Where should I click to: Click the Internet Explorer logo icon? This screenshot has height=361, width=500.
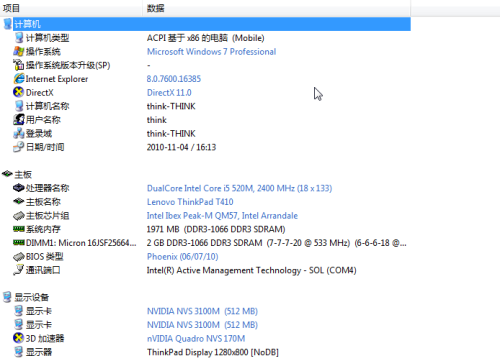(x=19, y=79)
